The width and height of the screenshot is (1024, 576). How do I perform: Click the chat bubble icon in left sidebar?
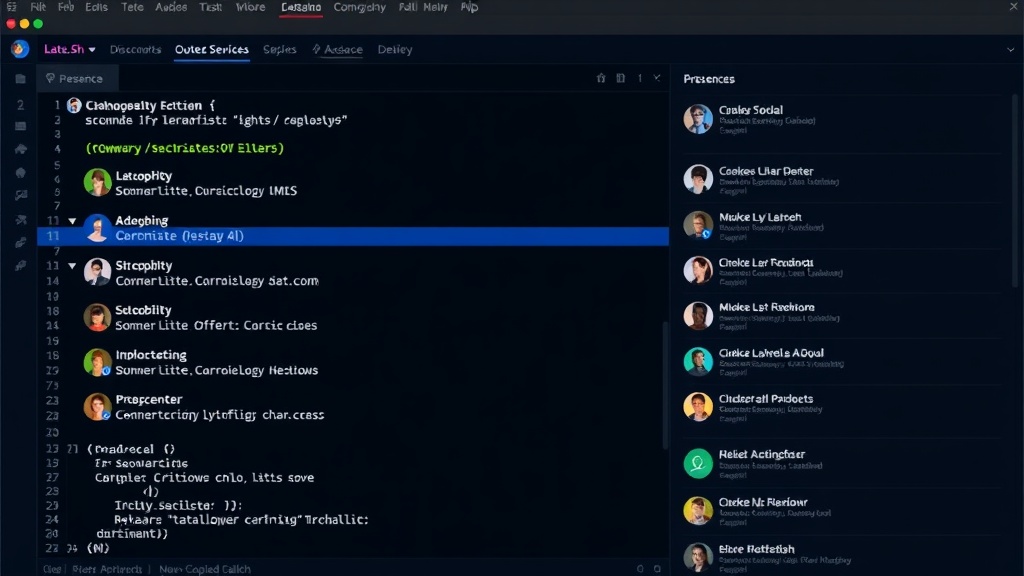pyautogui.click(x=21, y=195)
